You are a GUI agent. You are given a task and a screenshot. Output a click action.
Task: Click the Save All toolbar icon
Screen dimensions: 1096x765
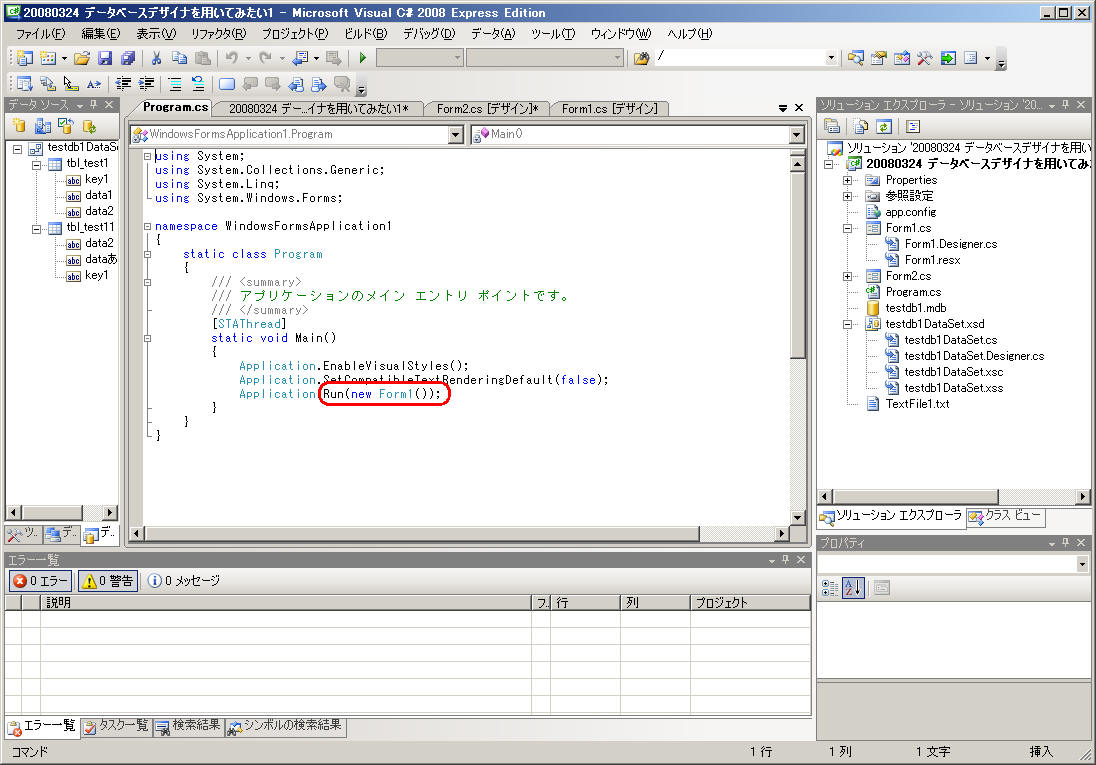pyautogui.click(x=128, y=58)
